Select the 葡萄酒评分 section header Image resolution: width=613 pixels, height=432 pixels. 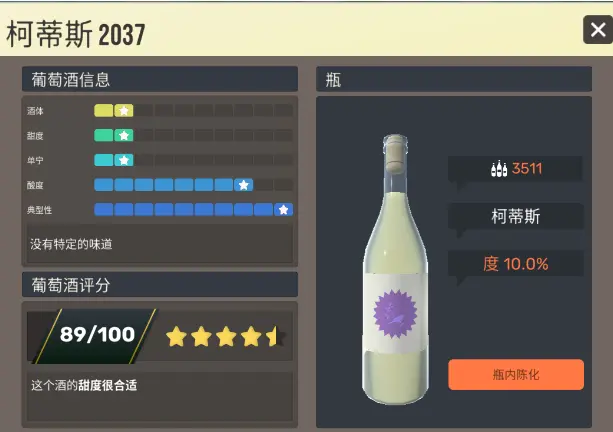(160, 285)
